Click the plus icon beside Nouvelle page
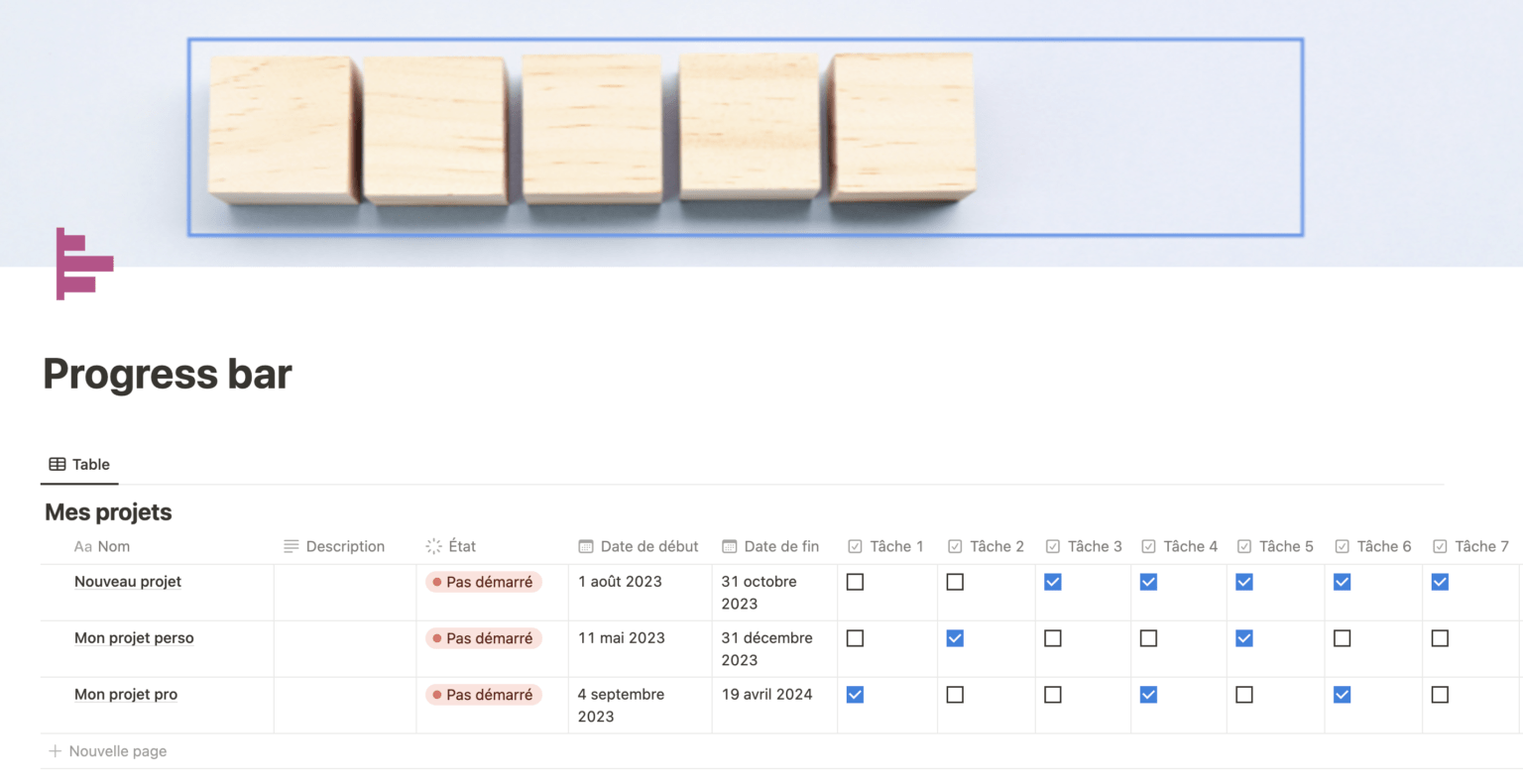The image size is (1523, 784). point(56,751)
